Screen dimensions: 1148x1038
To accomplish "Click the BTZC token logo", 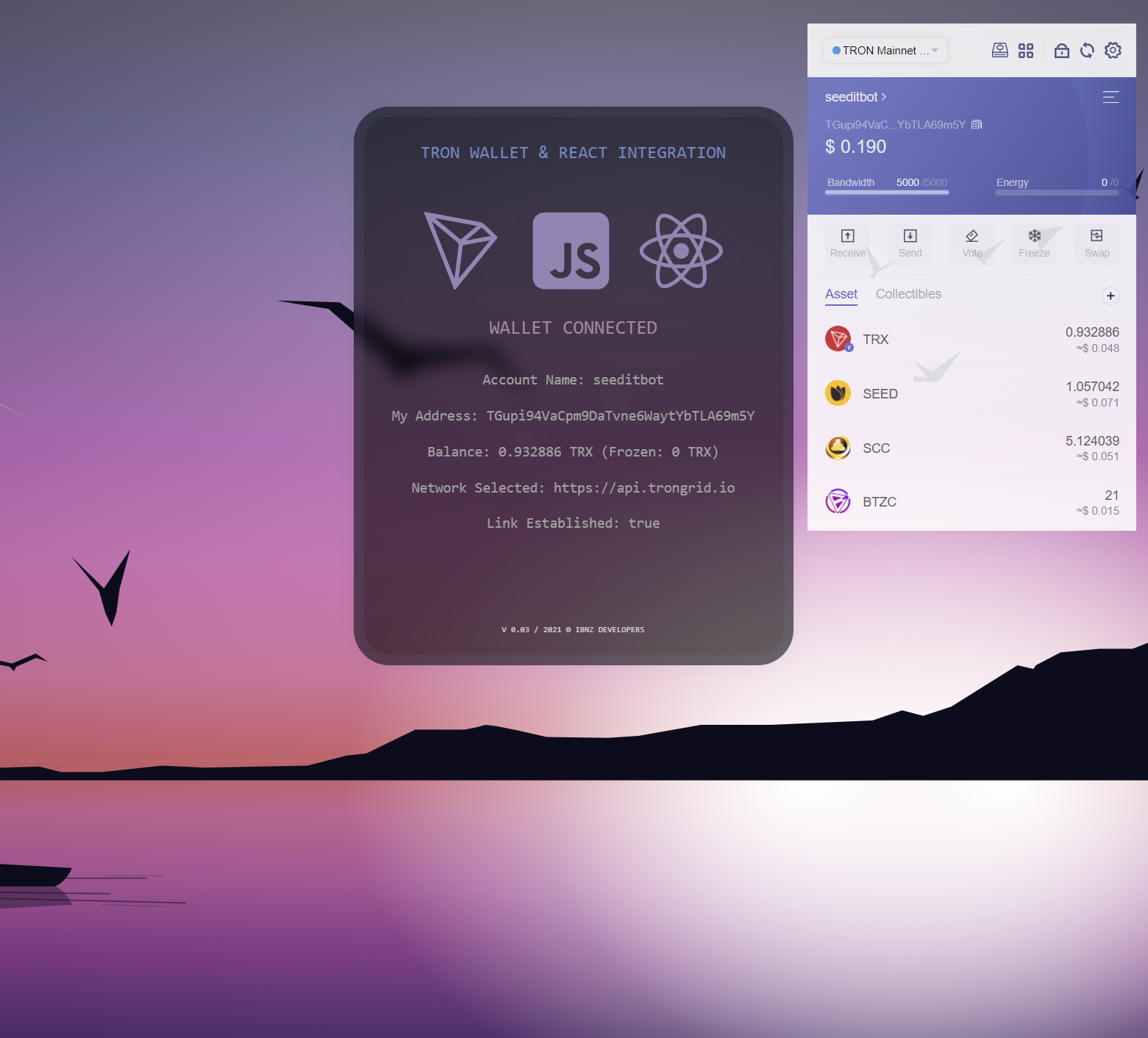I will [x=838, y=501].
